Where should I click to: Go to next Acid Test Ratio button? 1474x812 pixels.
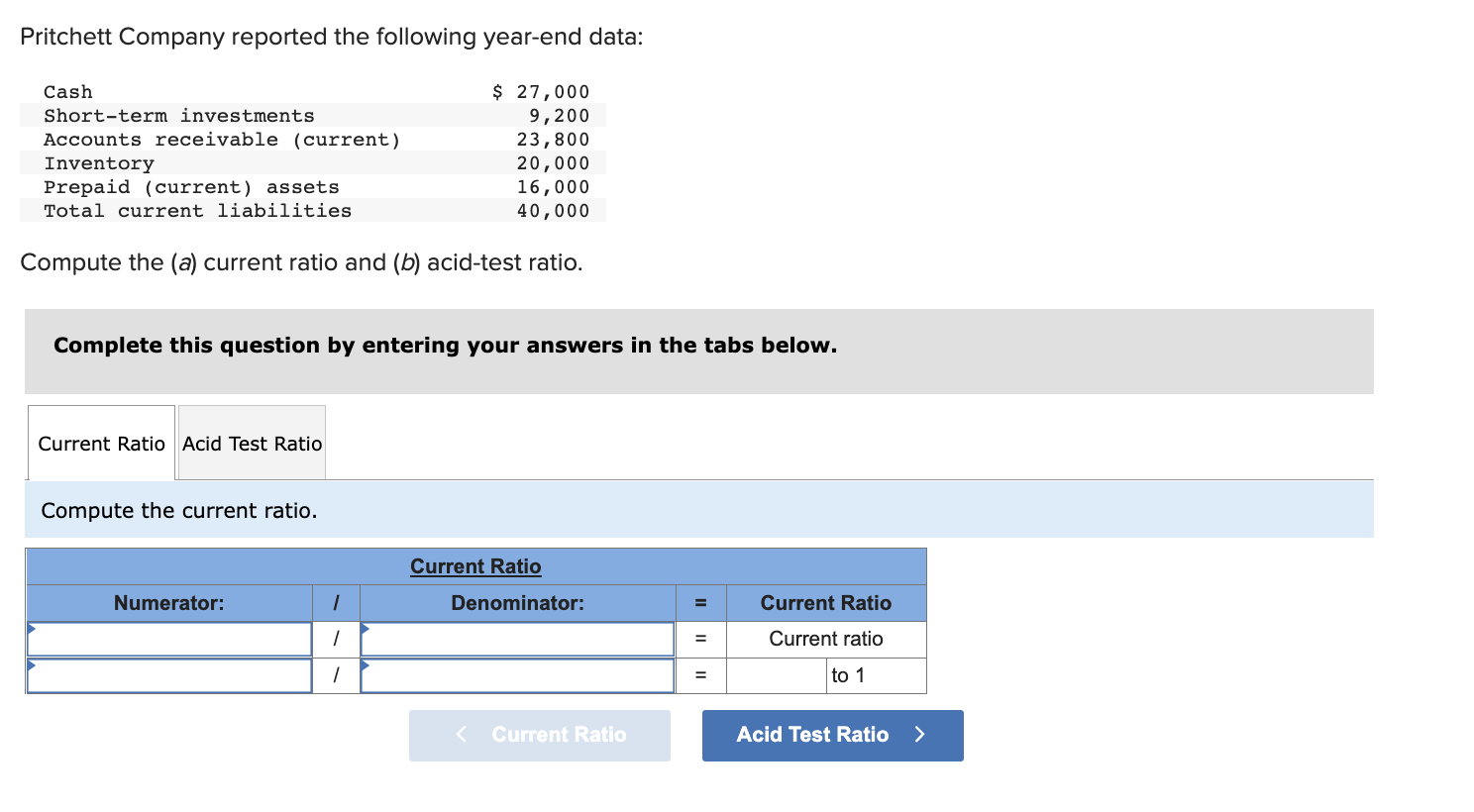coord(832,735)
